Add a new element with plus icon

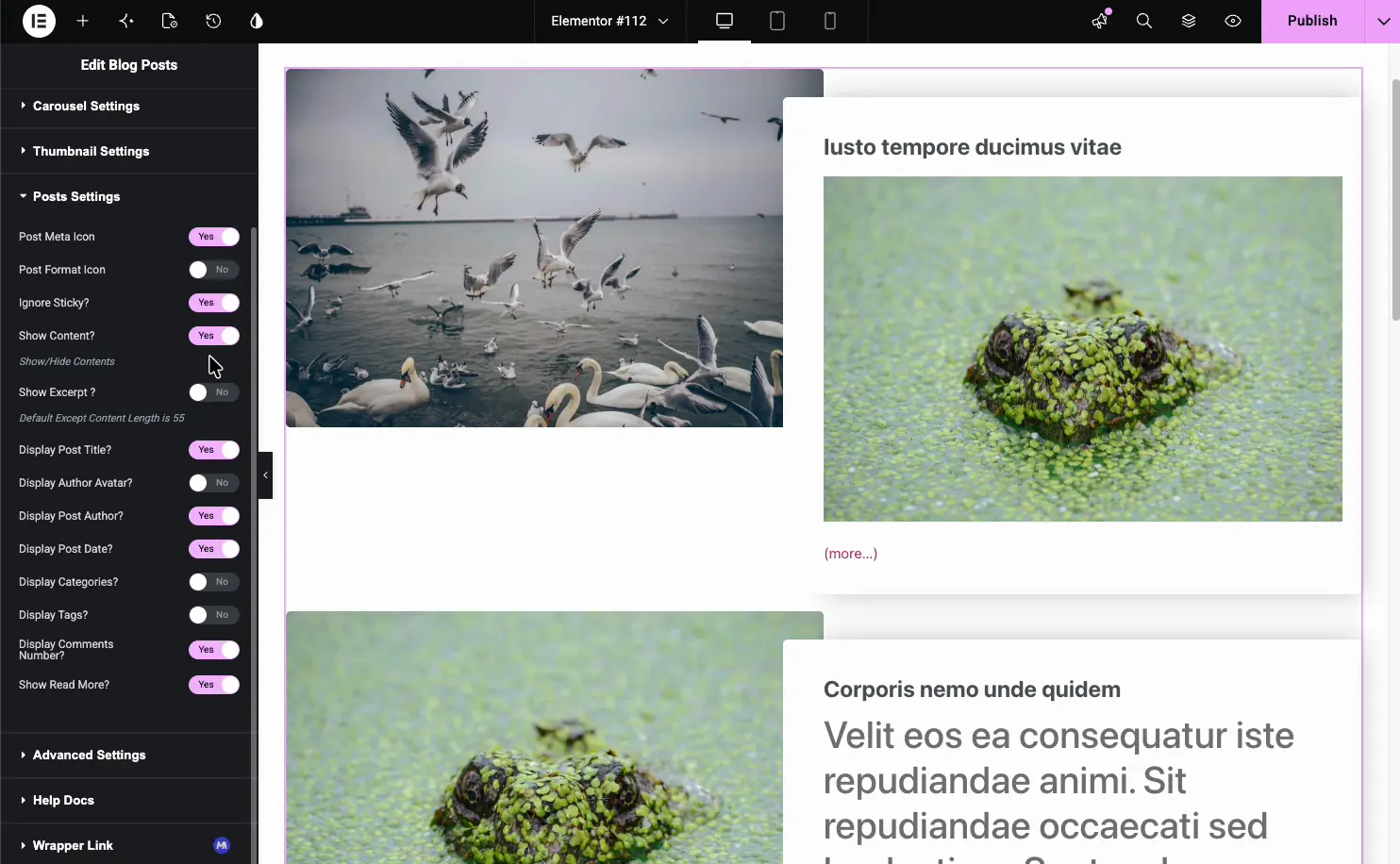point(83,21)
